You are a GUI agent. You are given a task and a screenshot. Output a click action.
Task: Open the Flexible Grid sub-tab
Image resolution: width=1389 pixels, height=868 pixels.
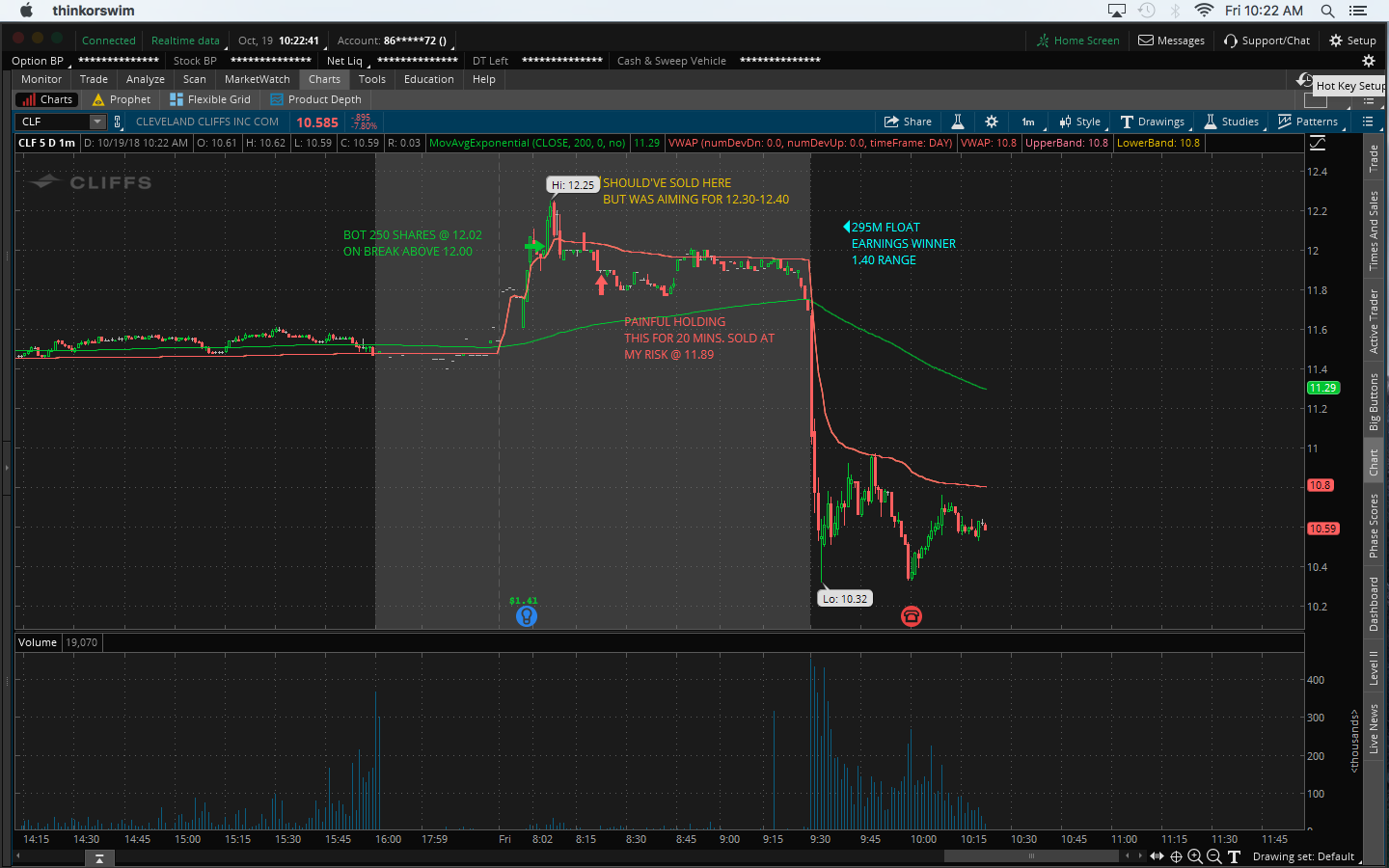(210, 99)
